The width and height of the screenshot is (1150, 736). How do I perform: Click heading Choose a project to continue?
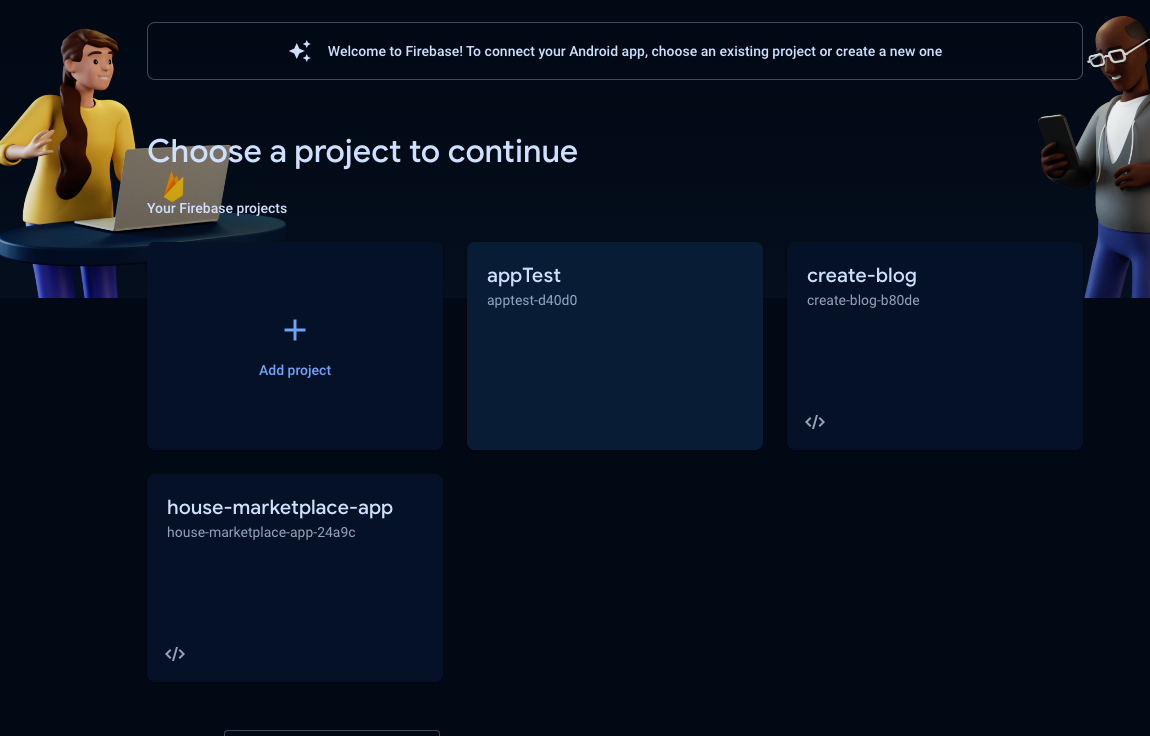tap(362, 152)
